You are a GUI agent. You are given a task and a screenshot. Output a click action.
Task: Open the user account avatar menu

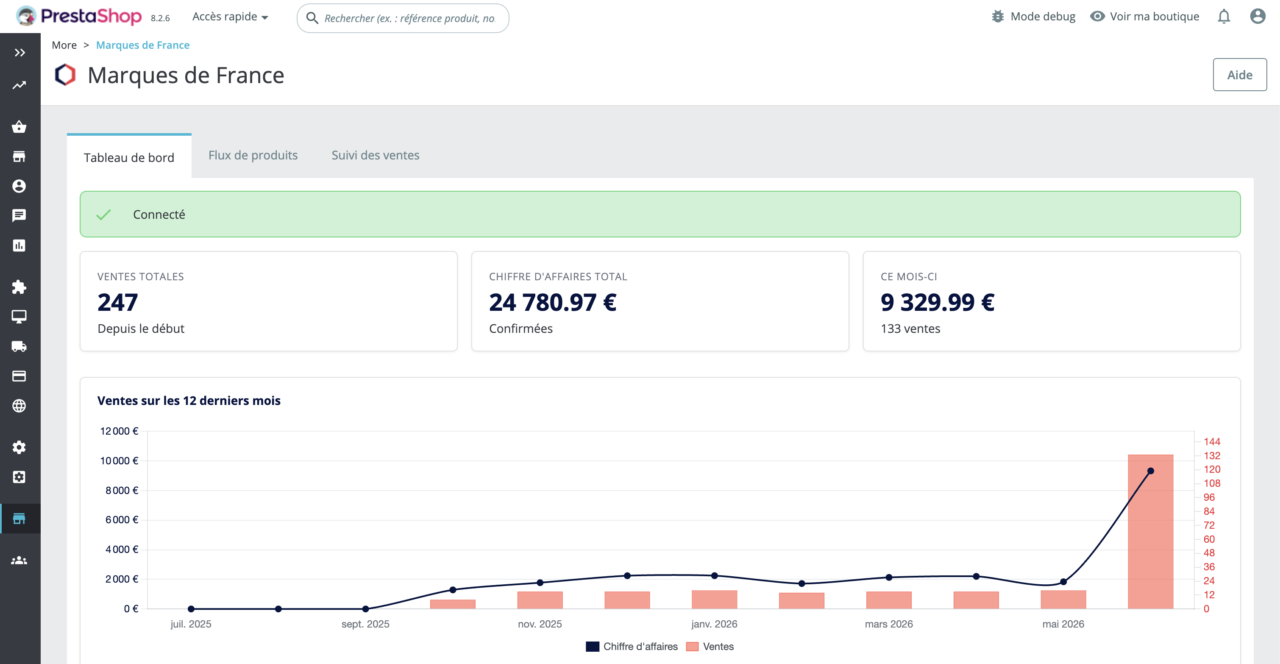1258,16
